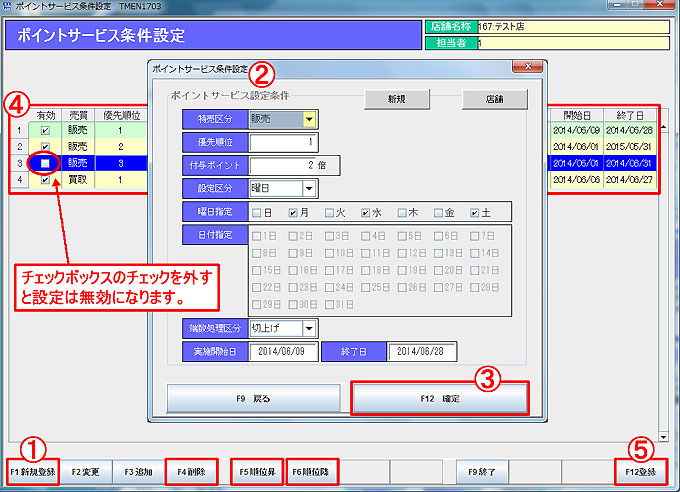
Task: Click the 終了日 column header
Action: 630,115
